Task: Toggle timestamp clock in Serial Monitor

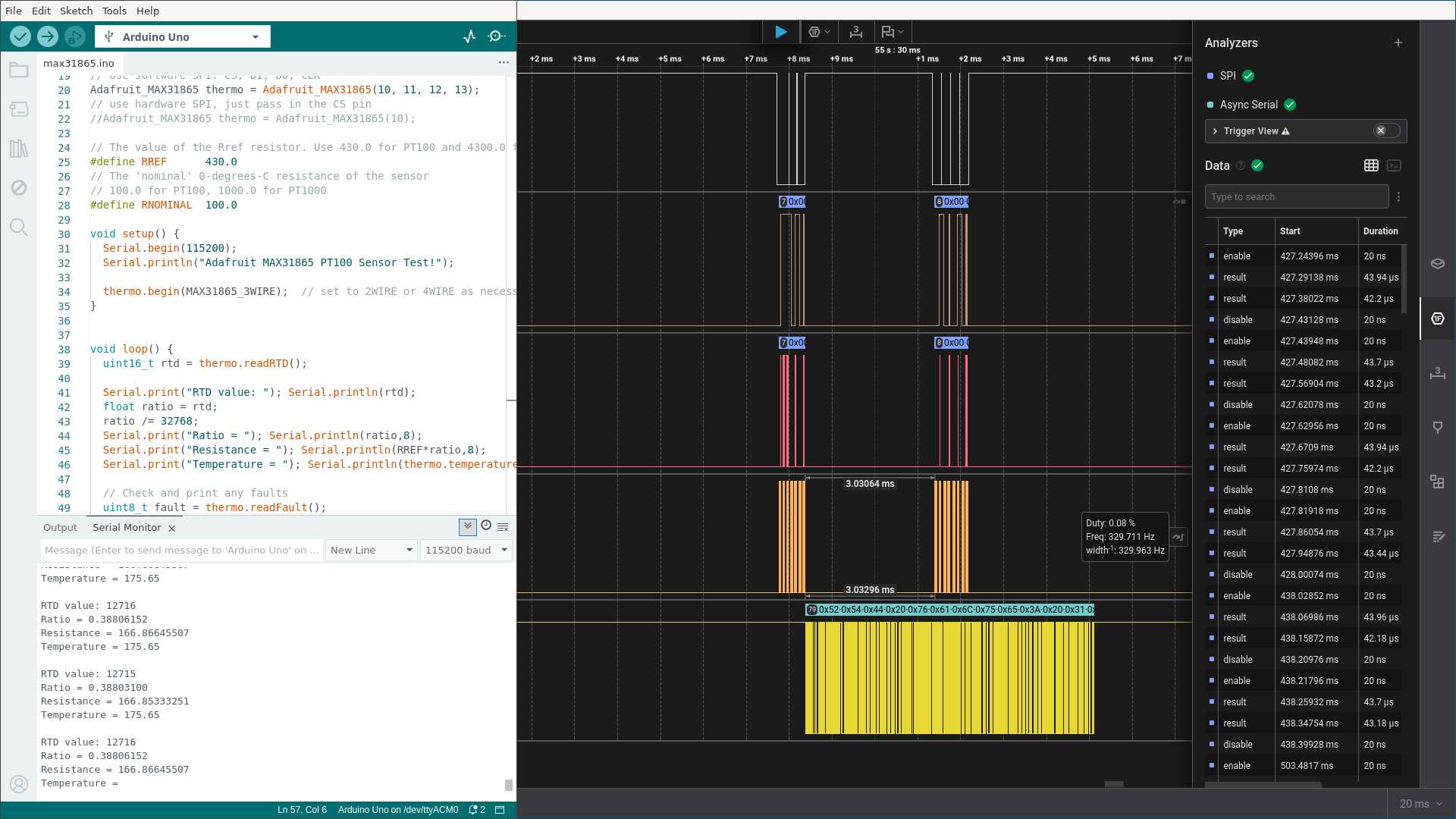Action: pyautogui.click(x=486, y=526)
